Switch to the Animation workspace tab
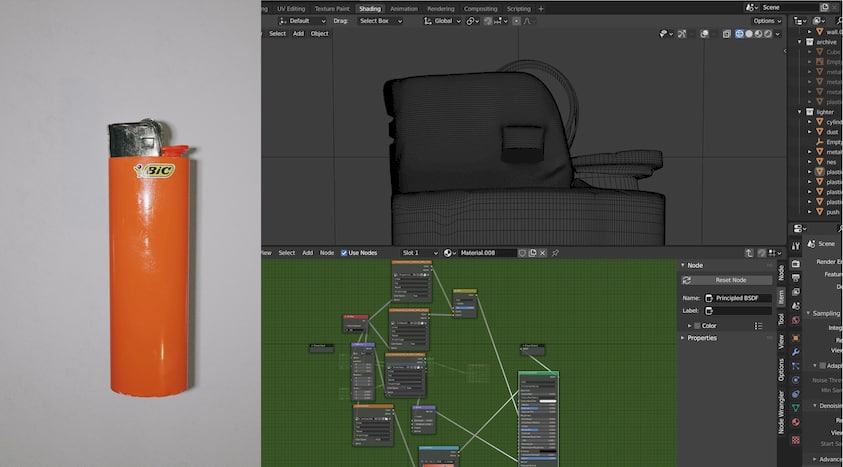The image size is (843, 467). click(404, 9)
